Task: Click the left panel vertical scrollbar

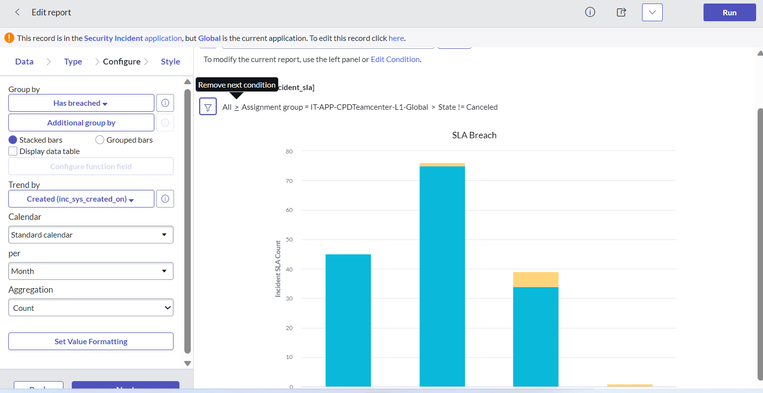Action: [187, 221]
